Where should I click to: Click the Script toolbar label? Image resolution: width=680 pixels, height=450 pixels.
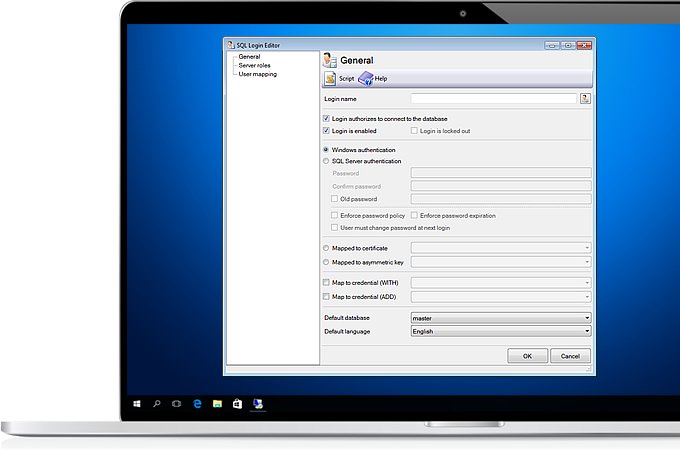pyautogui.click(x=347, y=78)
